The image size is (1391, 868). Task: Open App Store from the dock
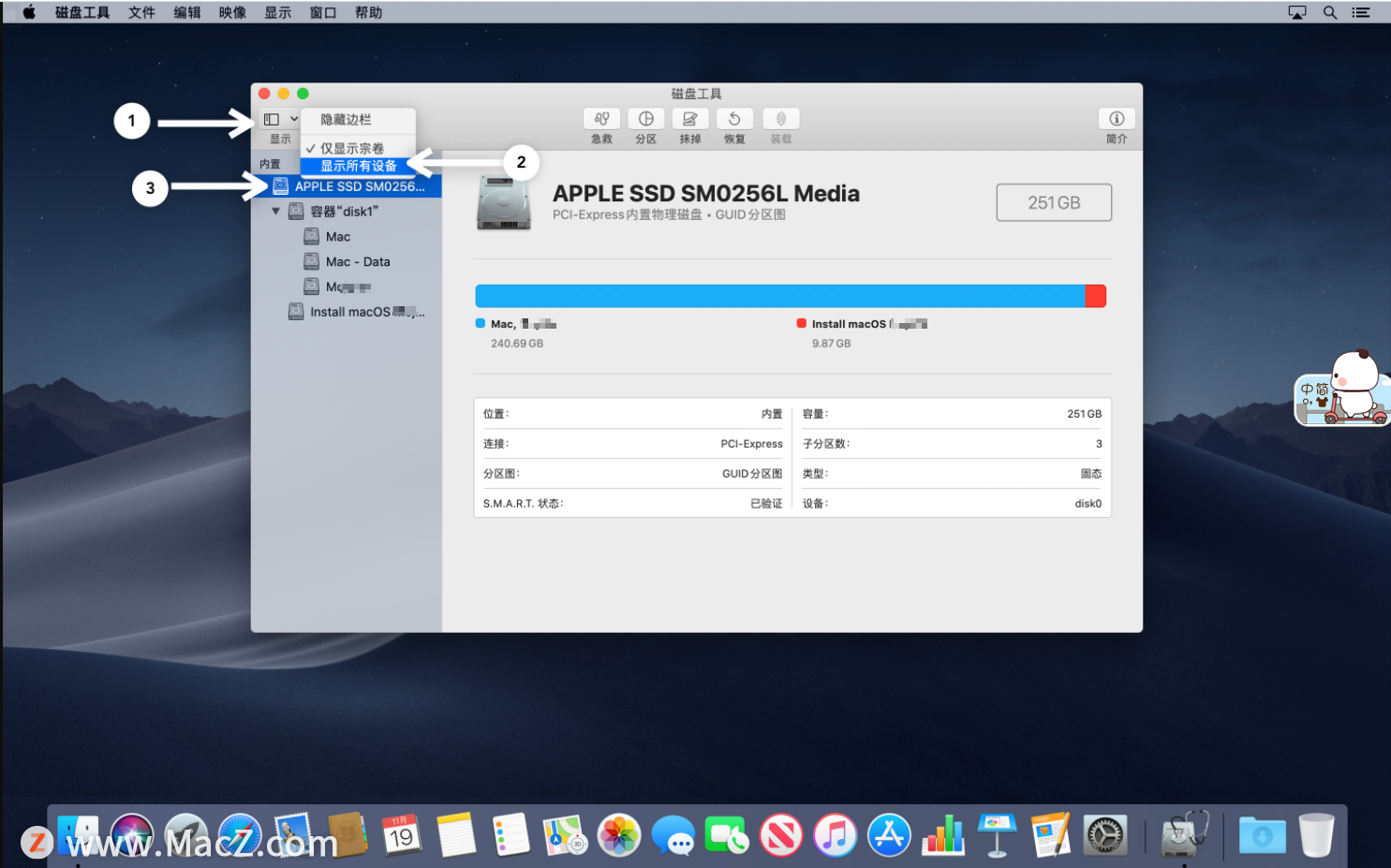coord(889,834)
